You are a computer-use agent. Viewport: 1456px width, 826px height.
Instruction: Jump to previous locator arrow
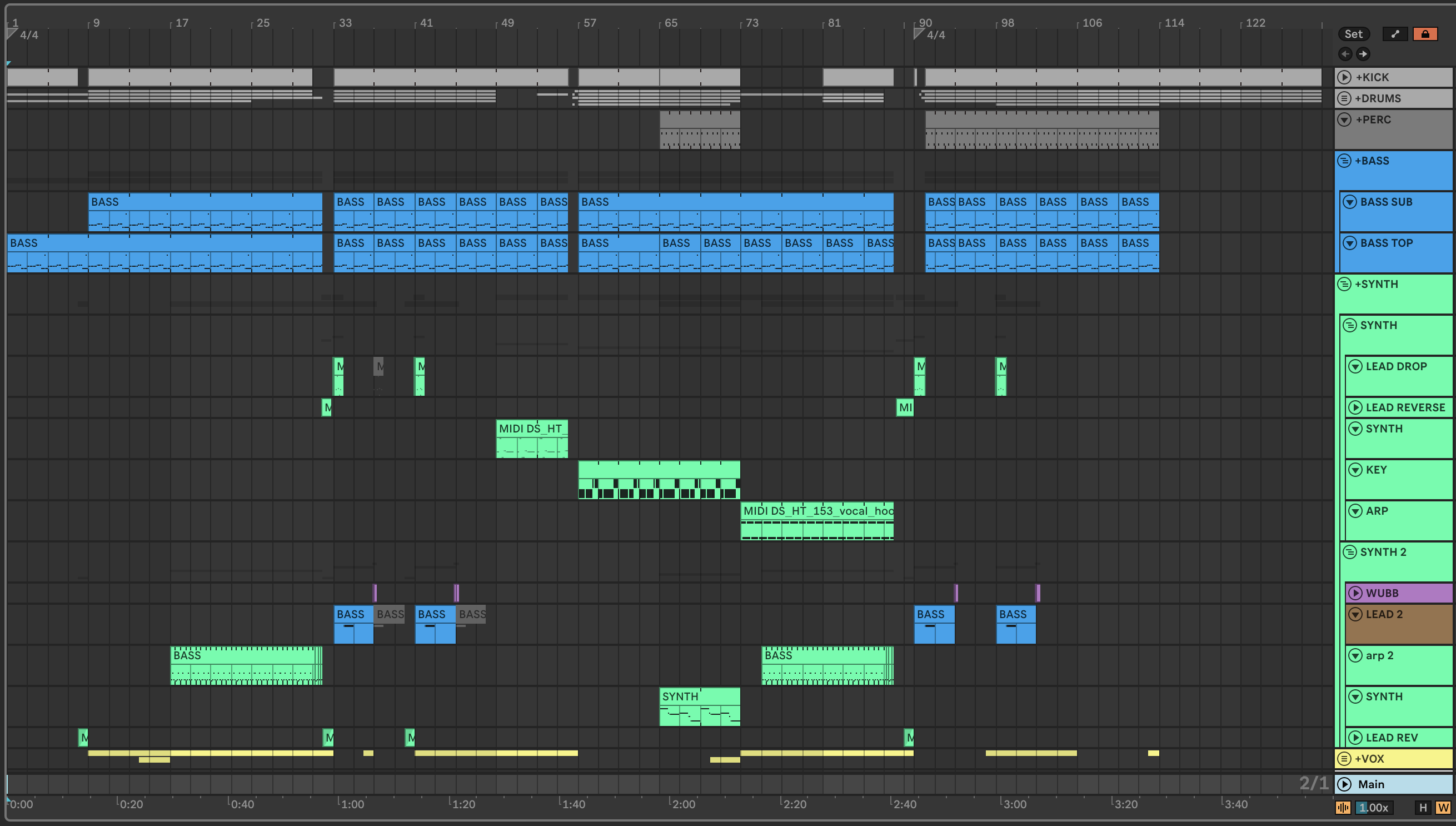[x=1345, y=54]
